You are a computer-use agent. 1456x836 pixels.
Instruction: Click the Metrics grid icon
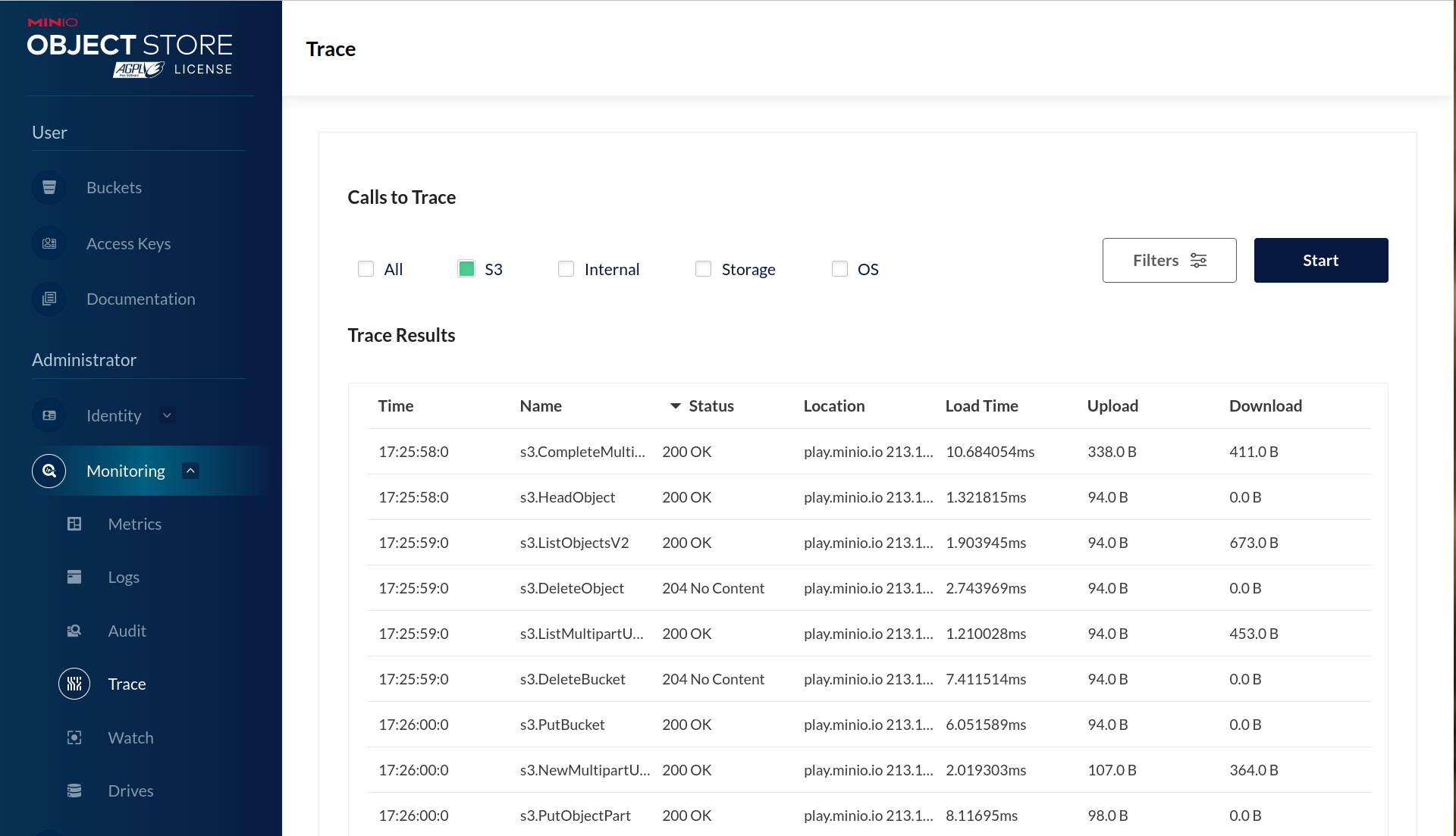(x=74, y=524)
